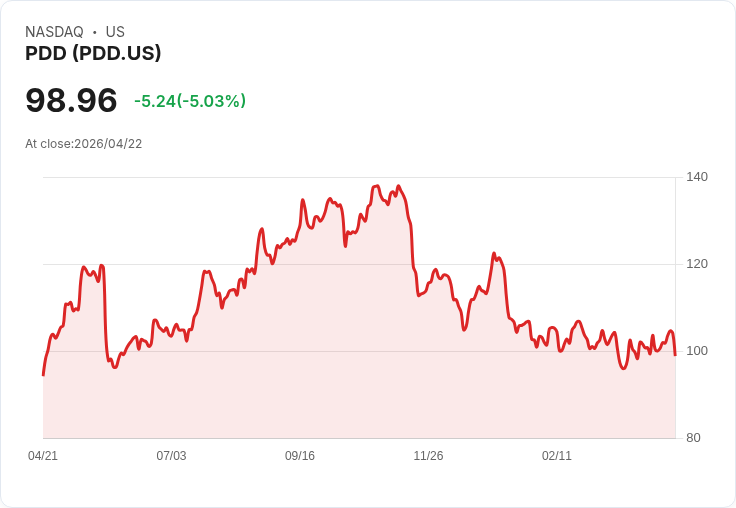Screen dimensions: 736x508
Task: Click the 09/16 date axis label
Action: [300, 456]
